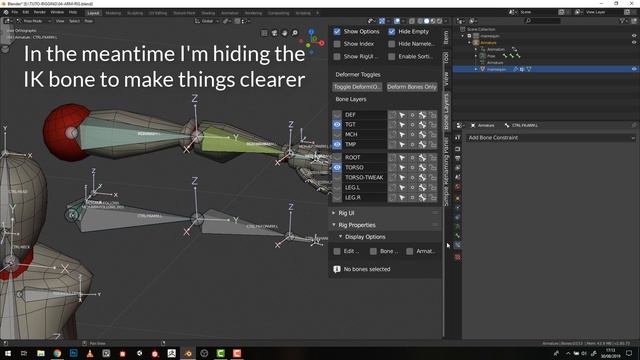This screenshot has width=640, height=360.
Task: Click the Pose menu in viewport header
Action: (x=88, y=21)
